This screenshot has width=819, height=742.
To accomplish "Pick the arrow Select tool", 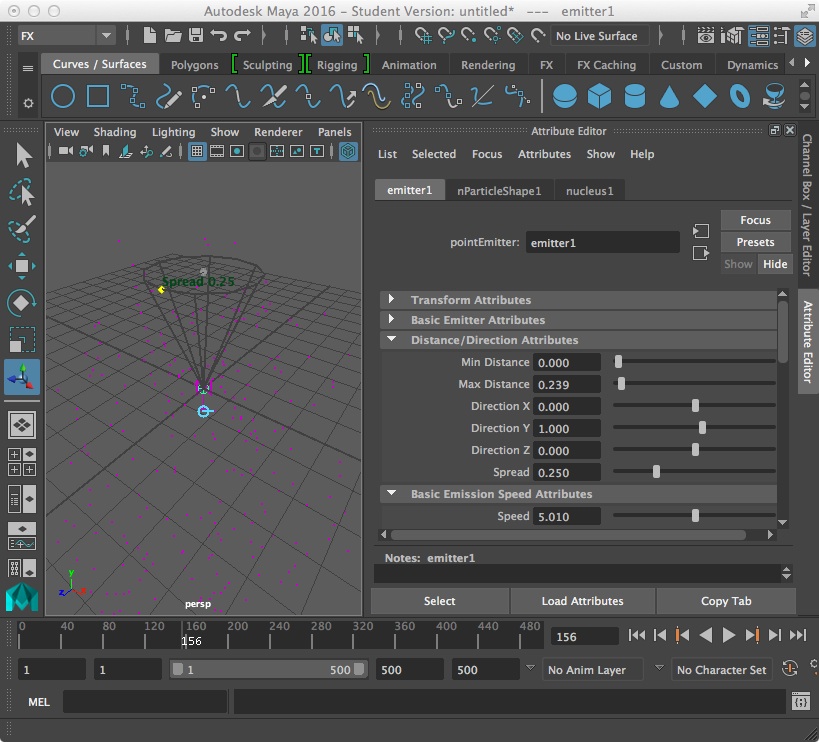I will [x=23, y=155].
